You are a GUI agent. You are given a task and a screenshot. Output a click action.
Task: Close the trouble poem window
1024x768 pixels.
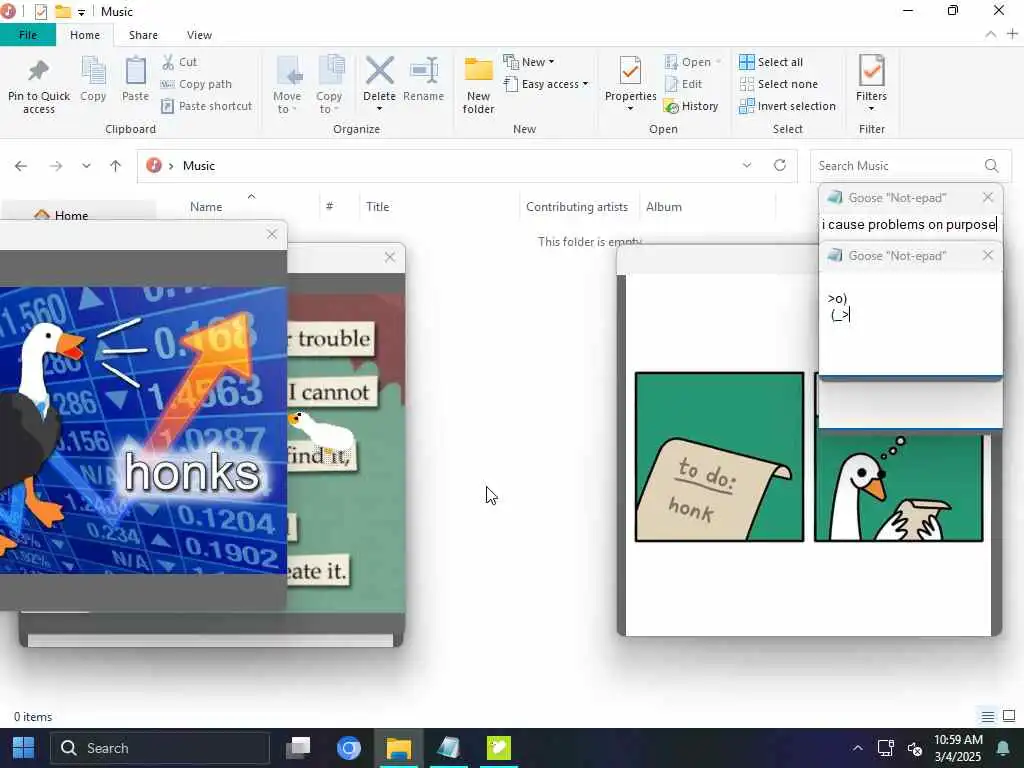[390, 257]
